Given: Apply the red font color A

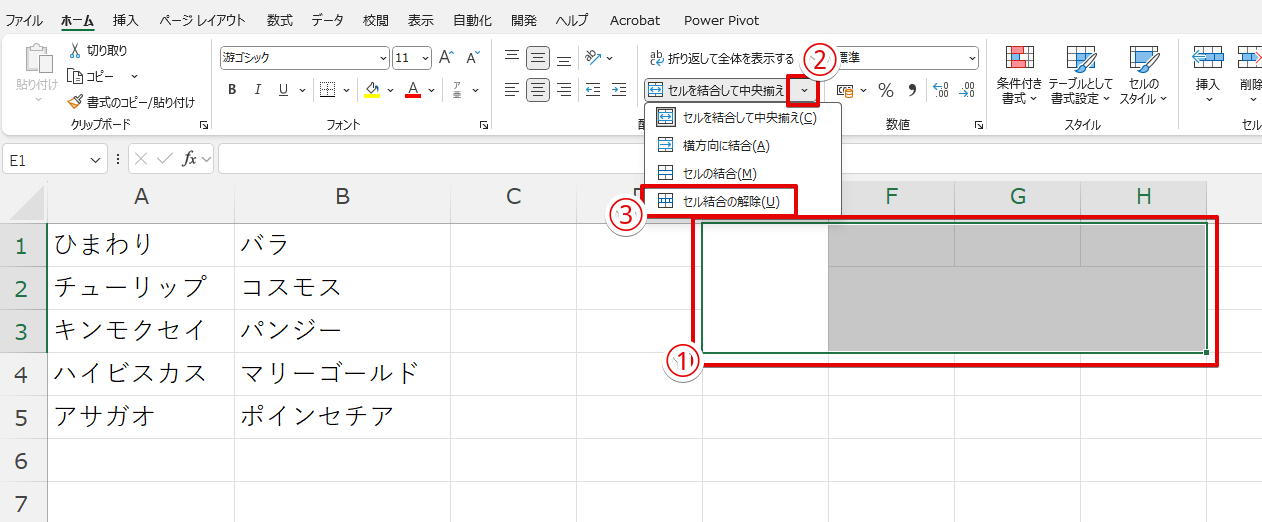Looking at the screenshot, I should click(414, 90).
